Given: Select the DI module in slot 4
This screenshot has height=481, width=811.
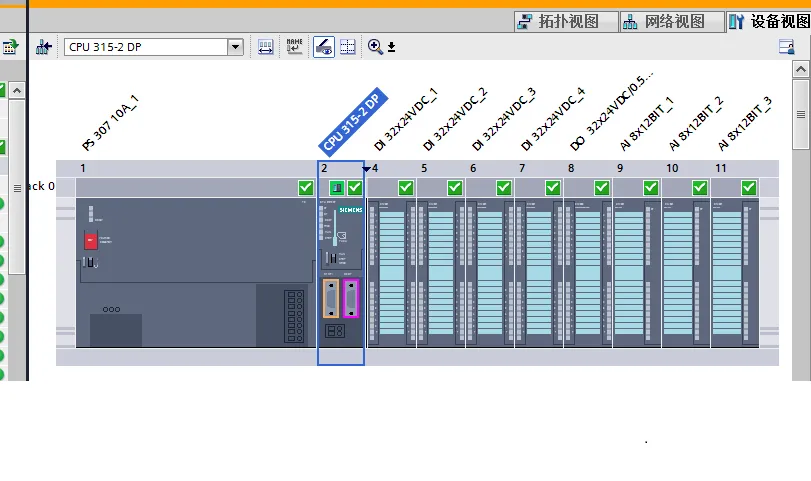Looking at the screenshot, I should click(x=392, y=273).
